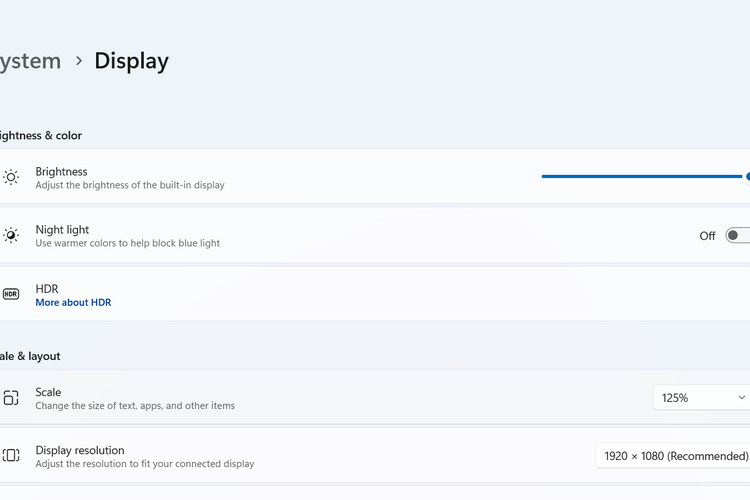
Task: Open the 1920 × 1080 resolution dropdown
Action: [x=675, y=456]
